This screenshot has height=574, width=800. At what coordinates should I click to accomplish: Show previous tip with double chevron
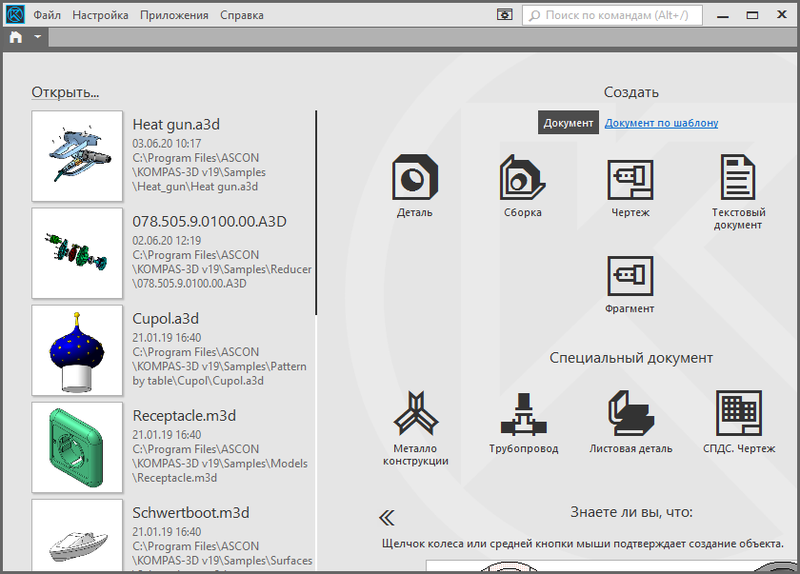click(387, 518)
